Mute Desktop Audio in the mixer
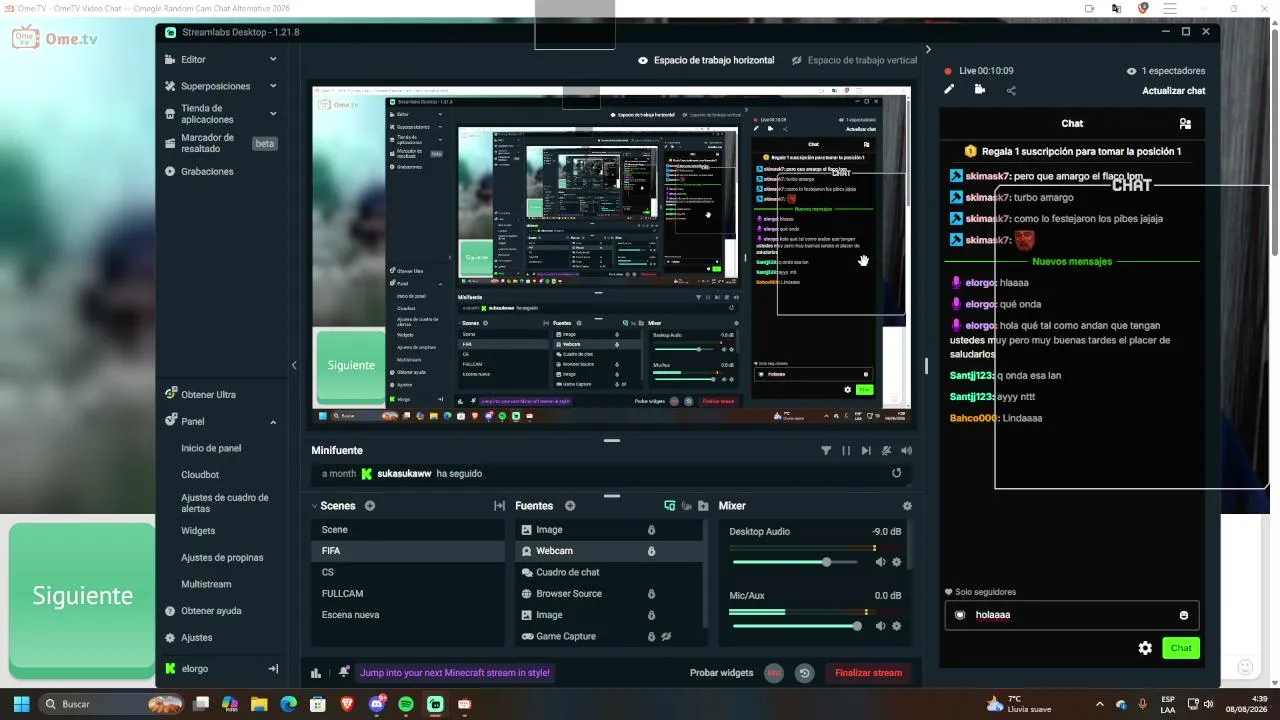This screenshot has height=720, width=1280. click(x=881, y=562)
